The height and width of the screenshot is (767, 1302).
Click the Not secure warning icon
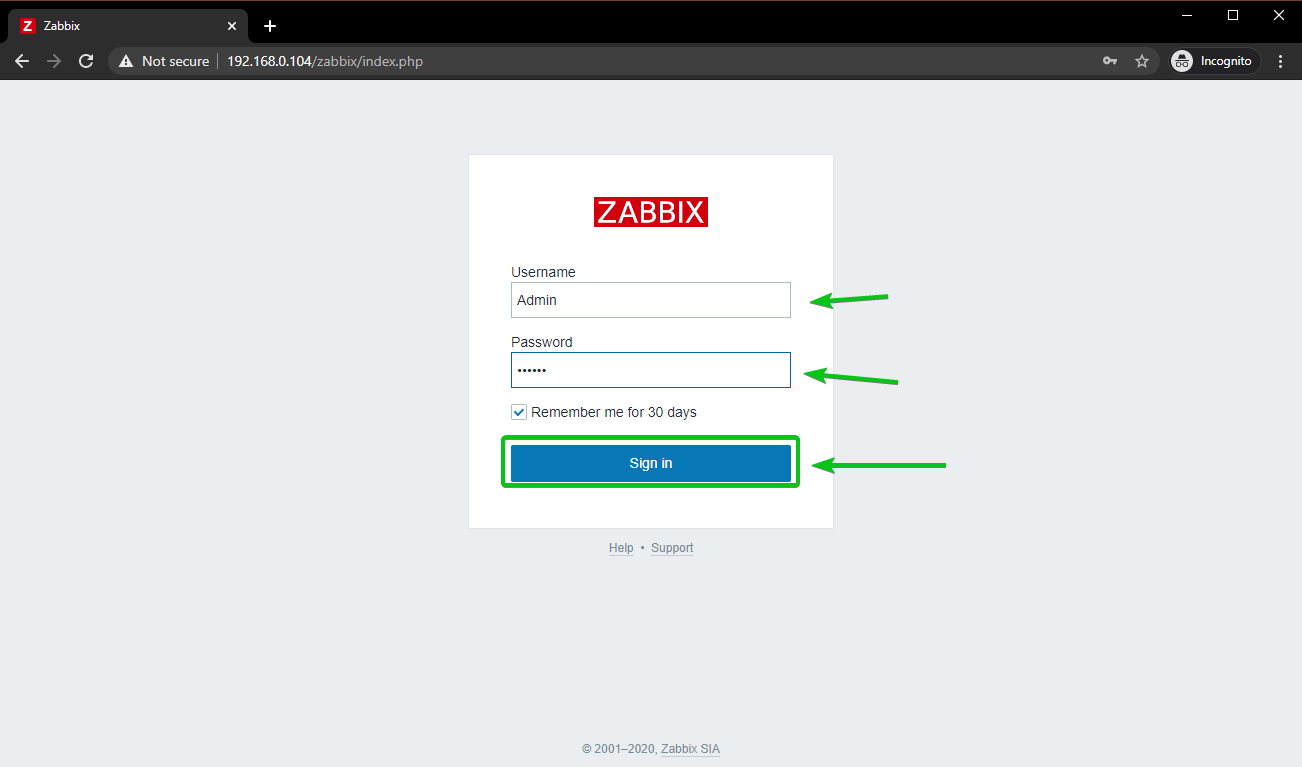click(126, 61)
